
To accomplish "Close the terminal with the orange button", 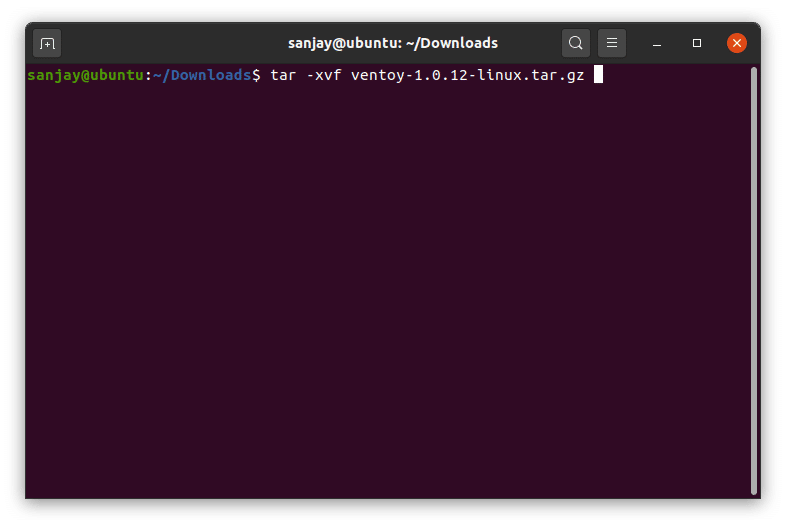I will [737, 43].
